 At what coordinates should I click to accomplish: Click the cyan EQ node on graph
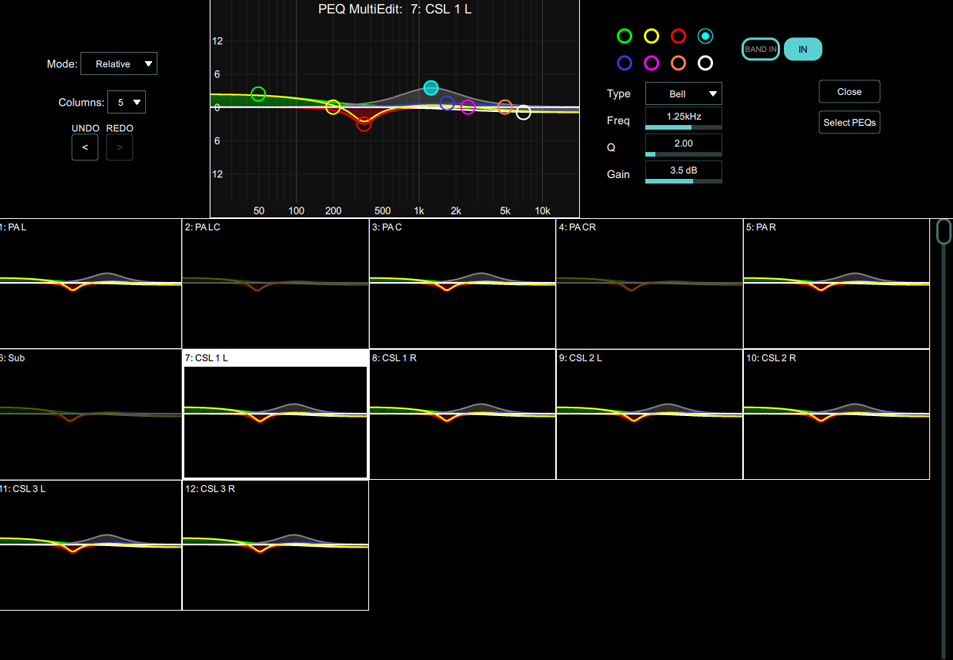click(x=431, y=88)
